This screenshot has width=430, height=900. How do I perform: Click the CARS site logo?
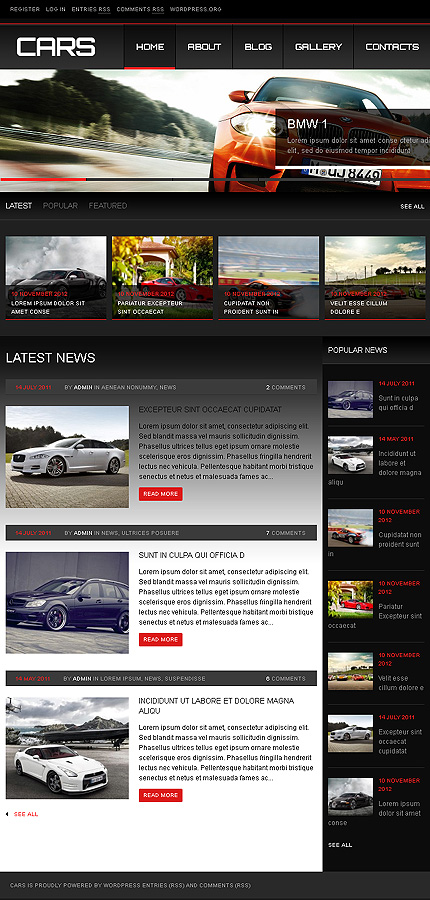click(56, 47)
